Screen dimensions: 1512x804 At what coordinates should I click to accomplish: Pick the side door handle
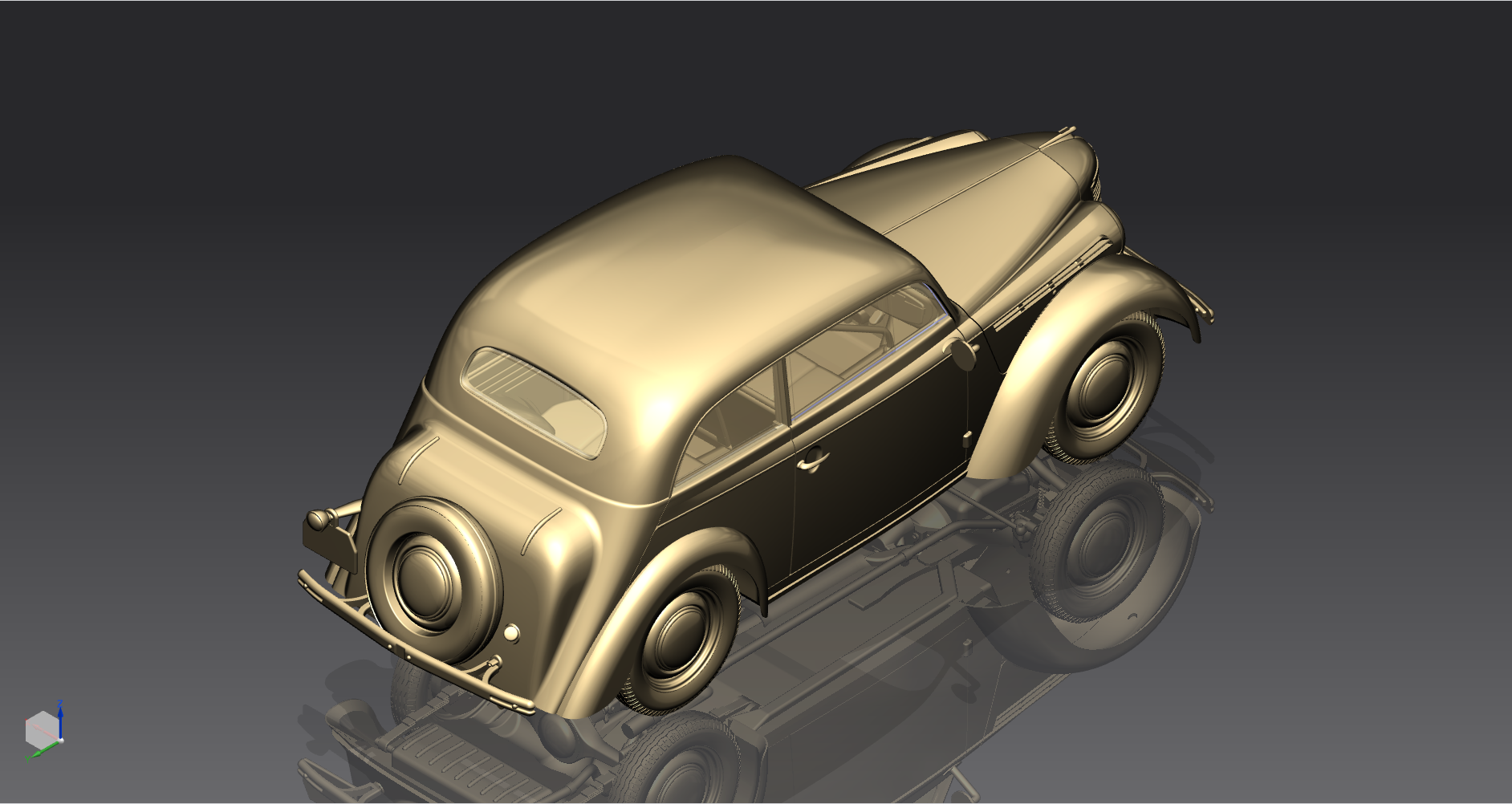tap(812, 460)
